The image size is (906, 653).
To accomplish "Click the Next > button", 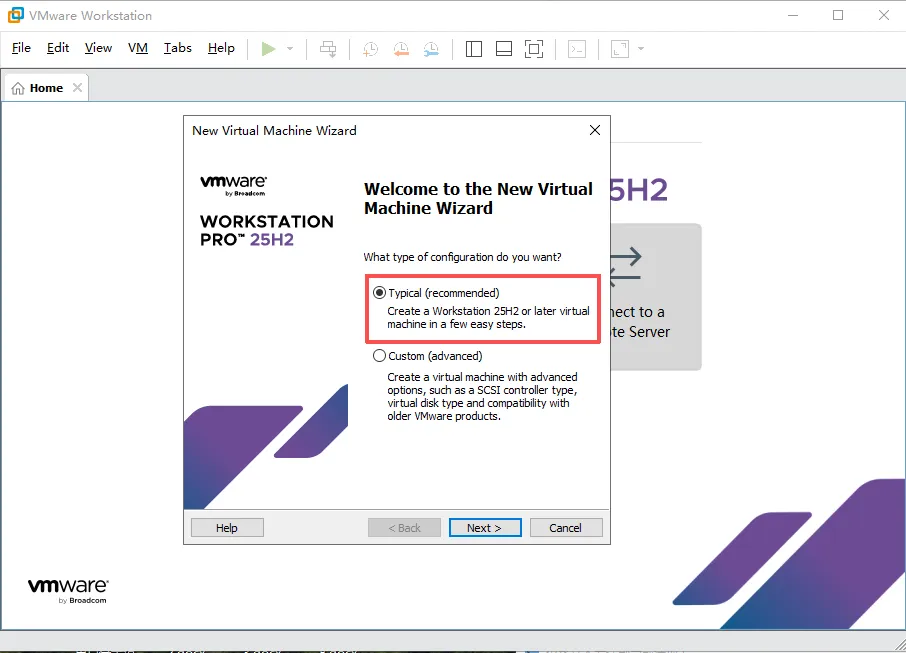I will [485, 528].
